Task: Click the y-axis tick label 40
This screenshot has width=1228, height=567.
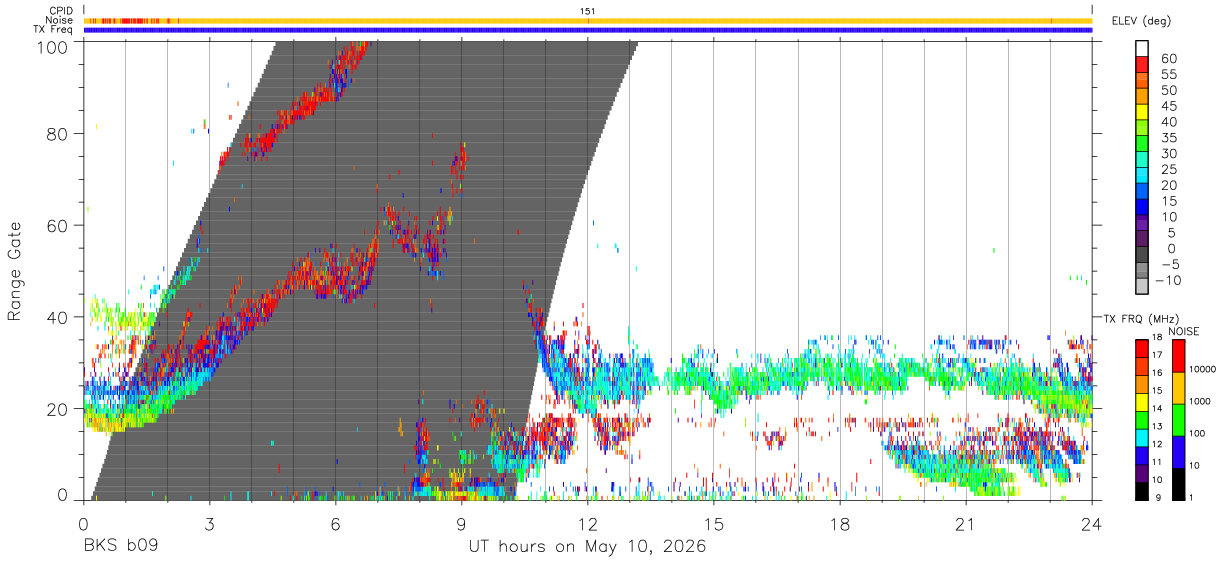Action: (59, 317)
